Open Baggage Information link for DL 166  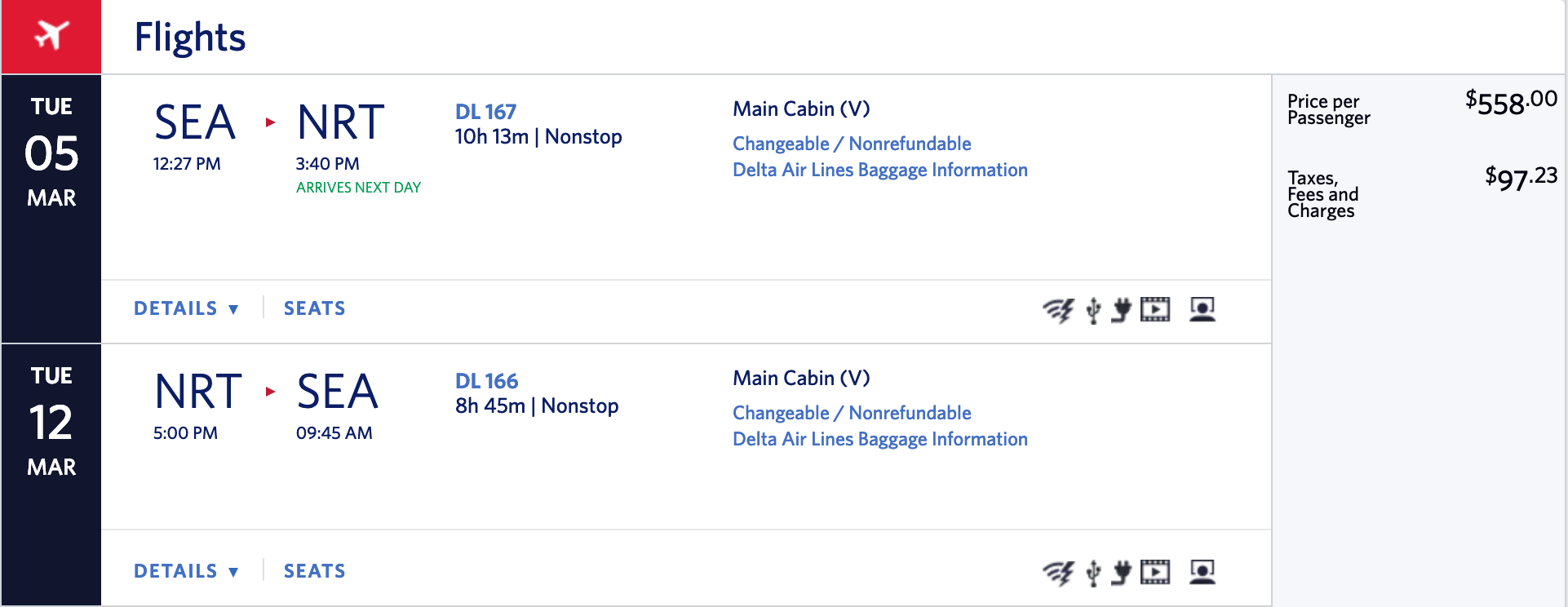[x=879, y=439]
